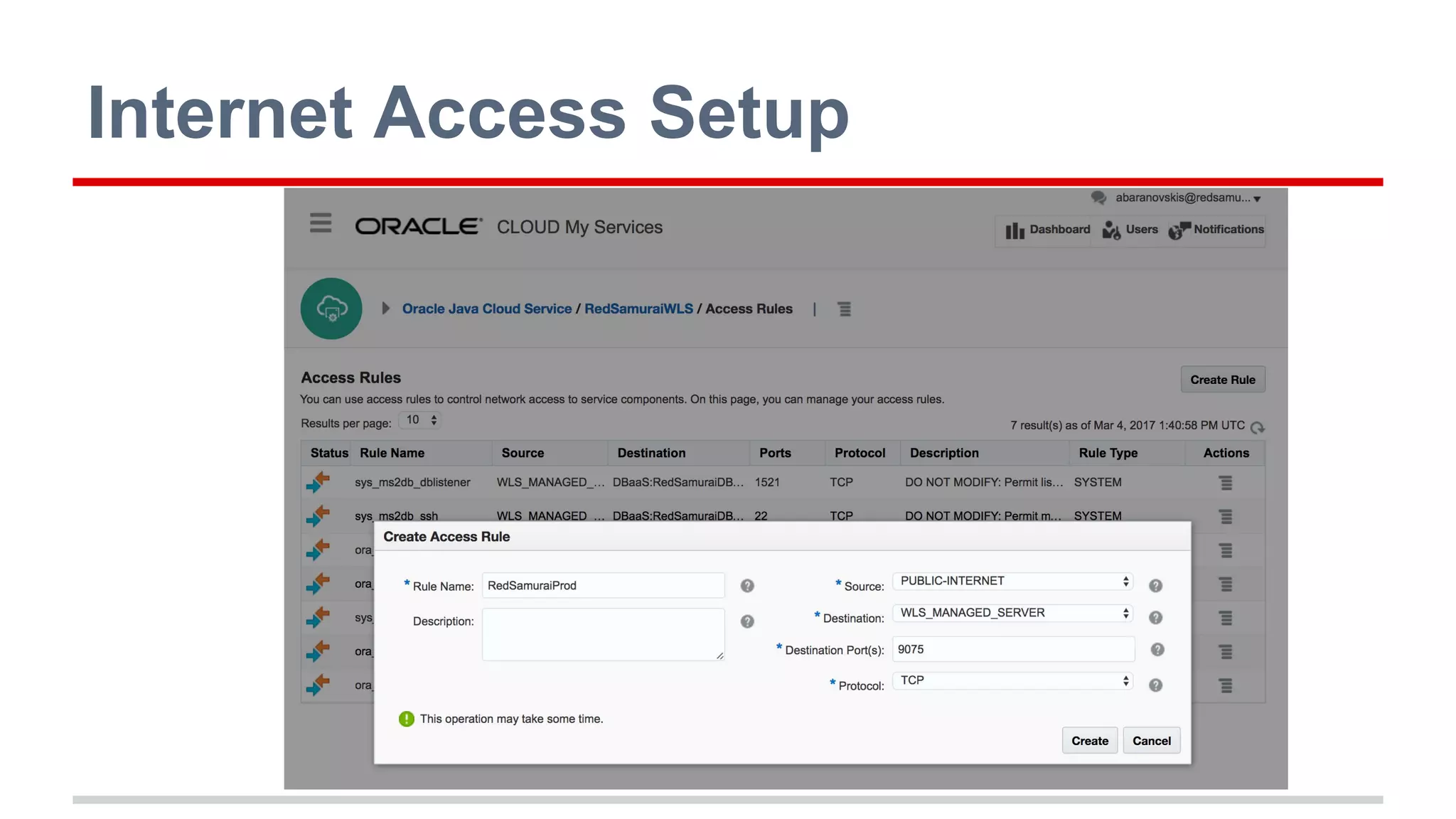
Task: Open breadcrumb actions menu icon after Access Rules
Action: pyautogui.click(x=844, y=309)
